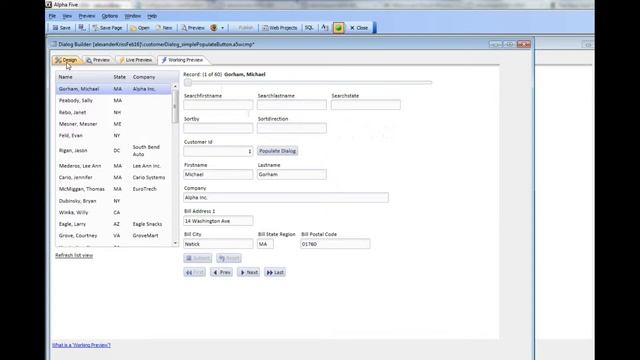Select Peabody, Sally in the list
This screenshot has height=360, width=640.
114,100
